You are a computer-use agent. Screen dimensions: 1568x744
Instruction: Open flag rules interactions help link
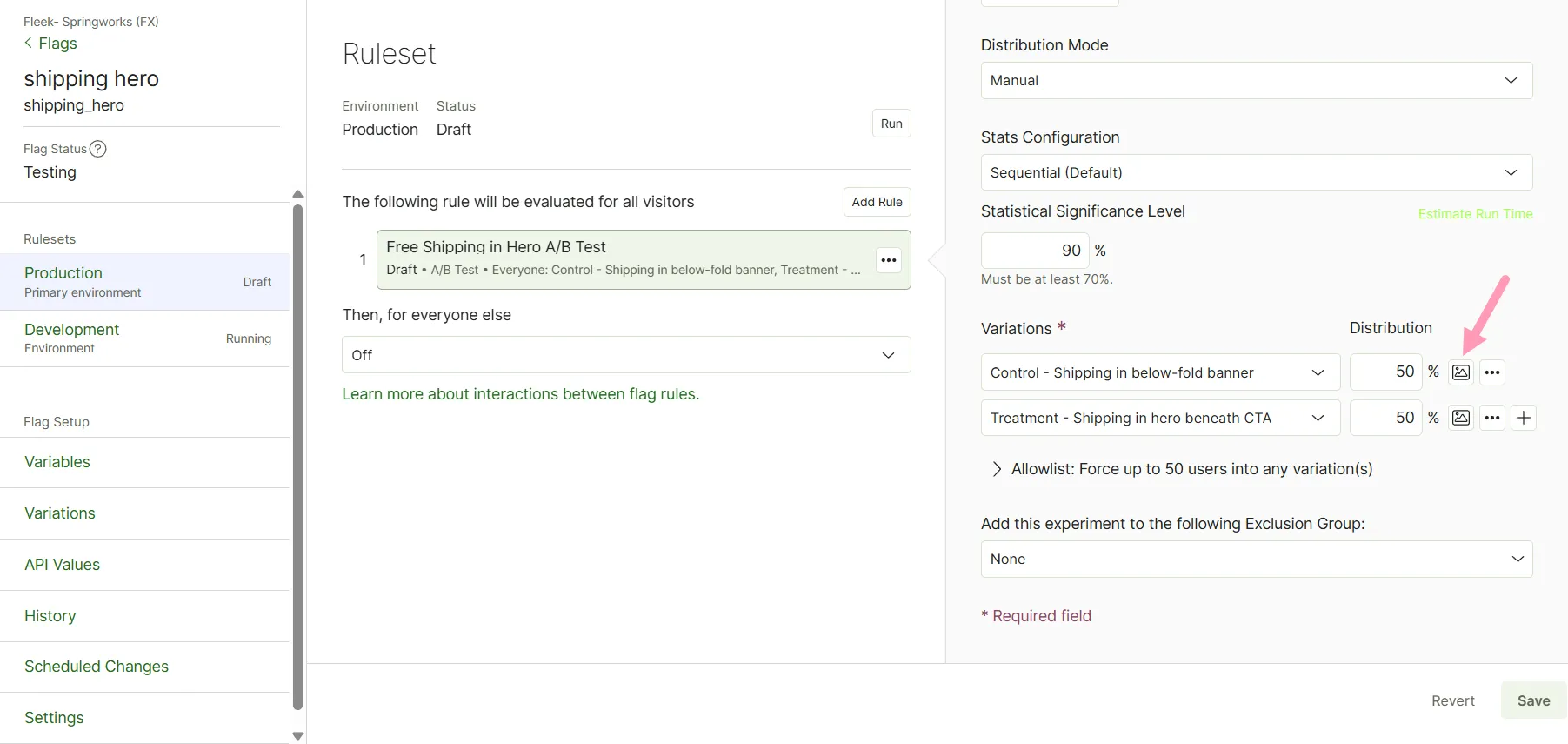(520, 394)
